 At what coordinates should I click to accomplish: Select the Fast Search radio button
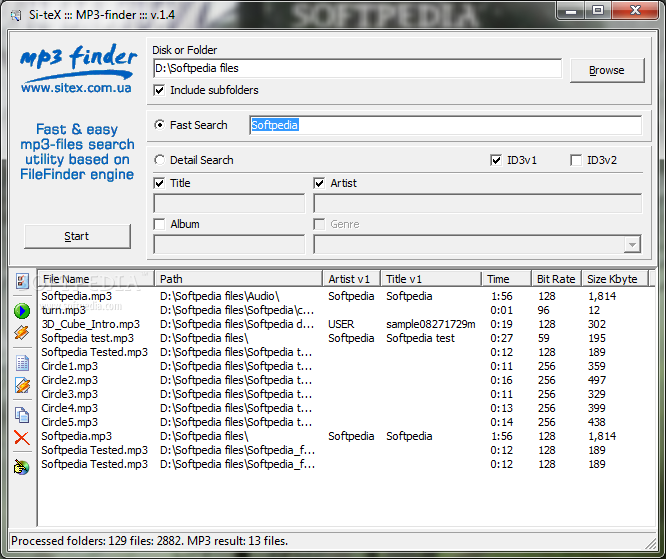click(x=159, y=125)
